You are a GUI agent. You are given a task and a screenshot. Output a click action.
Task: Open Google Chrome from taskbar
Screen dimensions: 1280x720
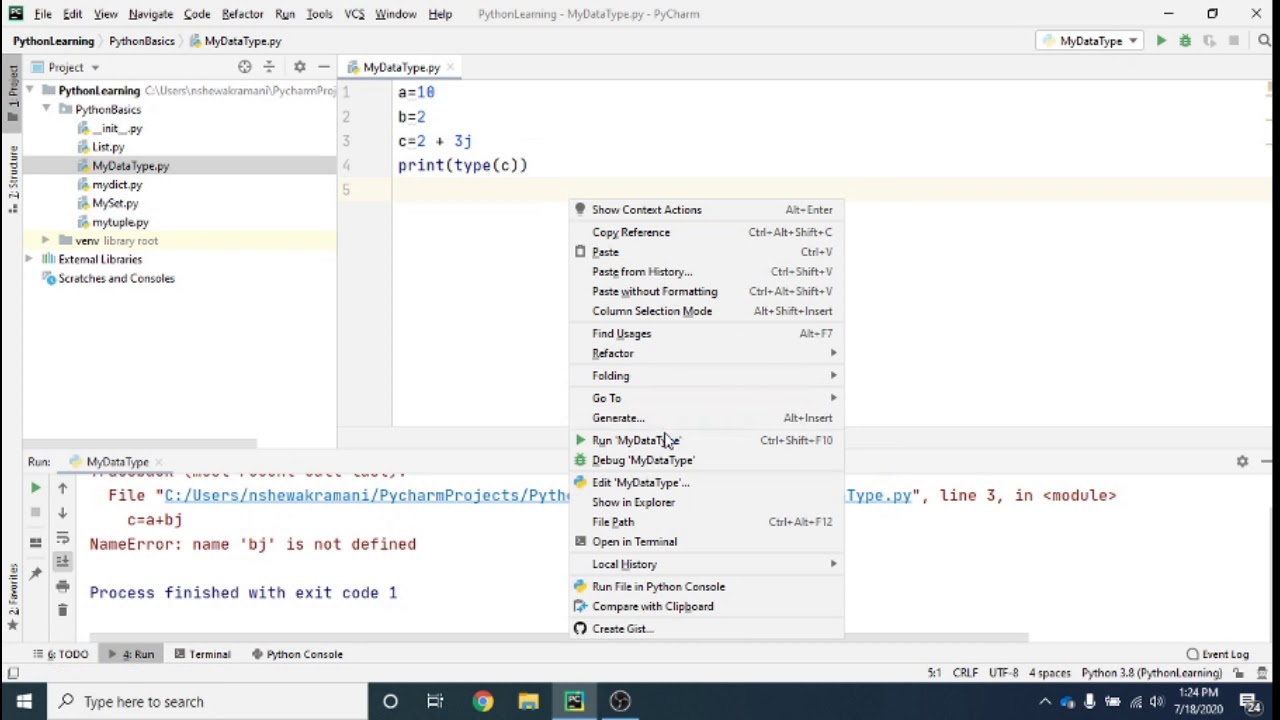click(x=483, y=701)
